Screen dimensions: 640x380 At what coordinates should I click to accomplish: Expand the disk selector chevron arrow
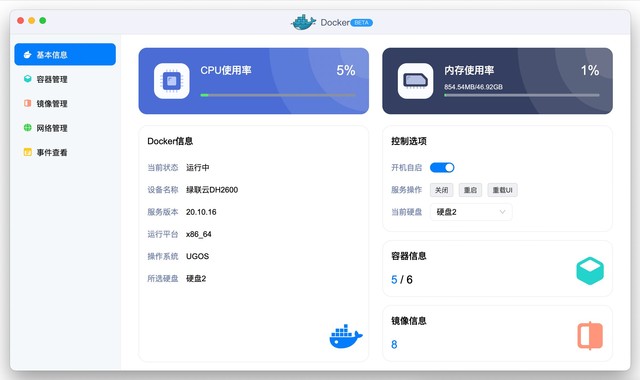coord(502,212)
